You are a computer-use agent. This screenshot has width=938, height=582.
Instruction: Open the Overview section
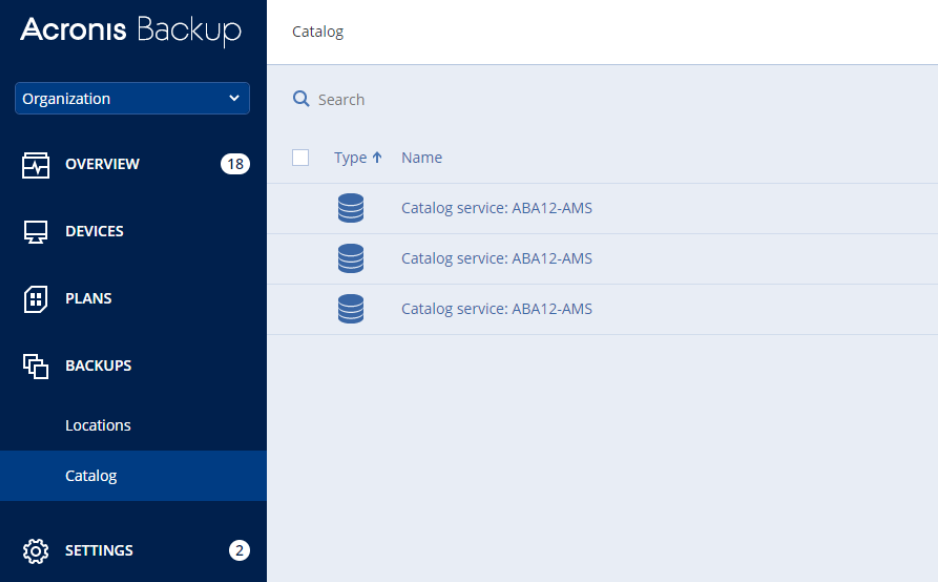[102, 164]
